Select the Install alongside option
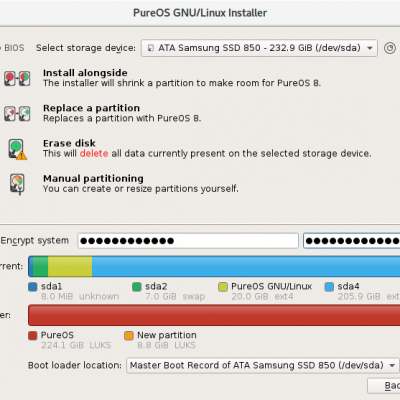The width and height of the screenshot is (400, 400). click(x=85, y=73)
